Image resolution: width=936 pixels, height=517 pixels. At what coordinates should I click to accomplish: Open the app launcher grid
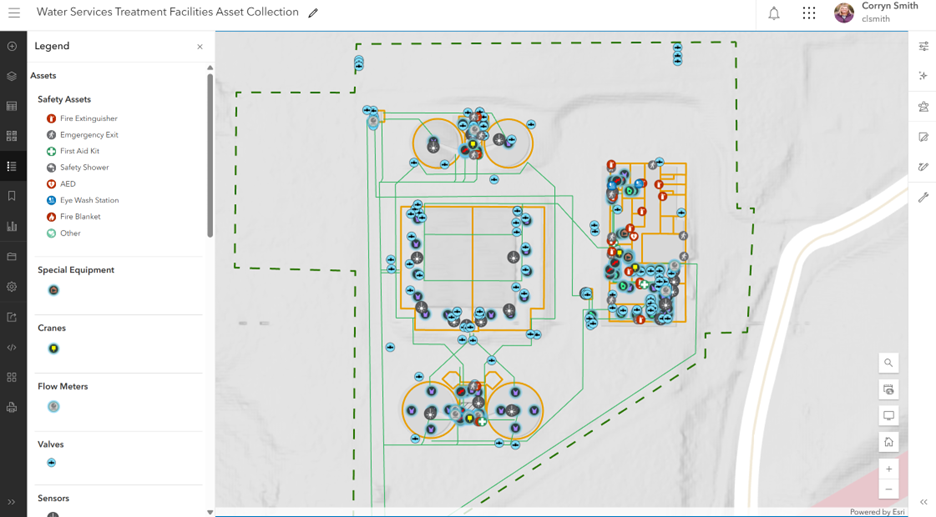[809, 13]
